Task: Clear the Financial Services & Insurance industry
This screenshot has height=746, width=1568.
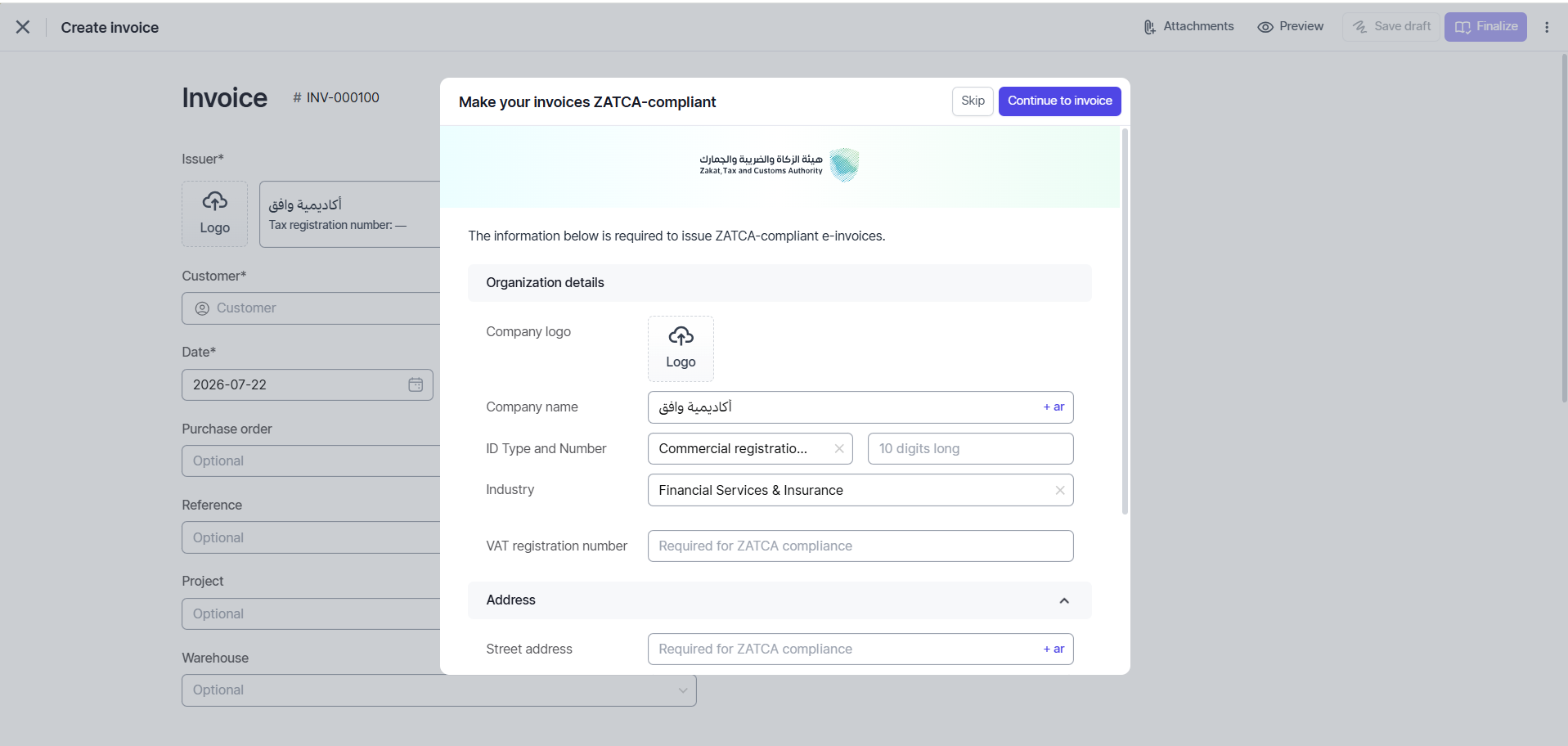Action: coord(1059,490)
